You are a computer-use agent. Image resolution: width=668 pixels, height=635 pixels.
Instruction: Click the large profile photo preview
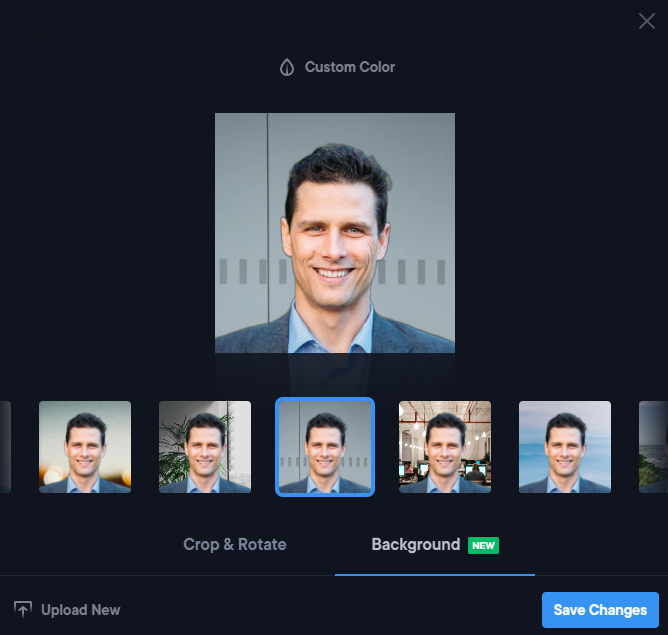coord(335,233)
